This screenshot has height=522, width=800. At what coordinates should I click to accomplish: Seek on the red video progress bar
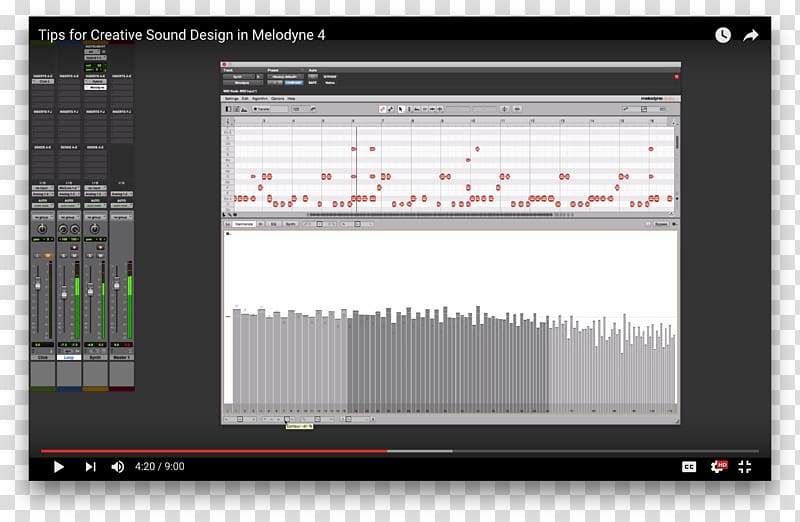coord(214,451)
